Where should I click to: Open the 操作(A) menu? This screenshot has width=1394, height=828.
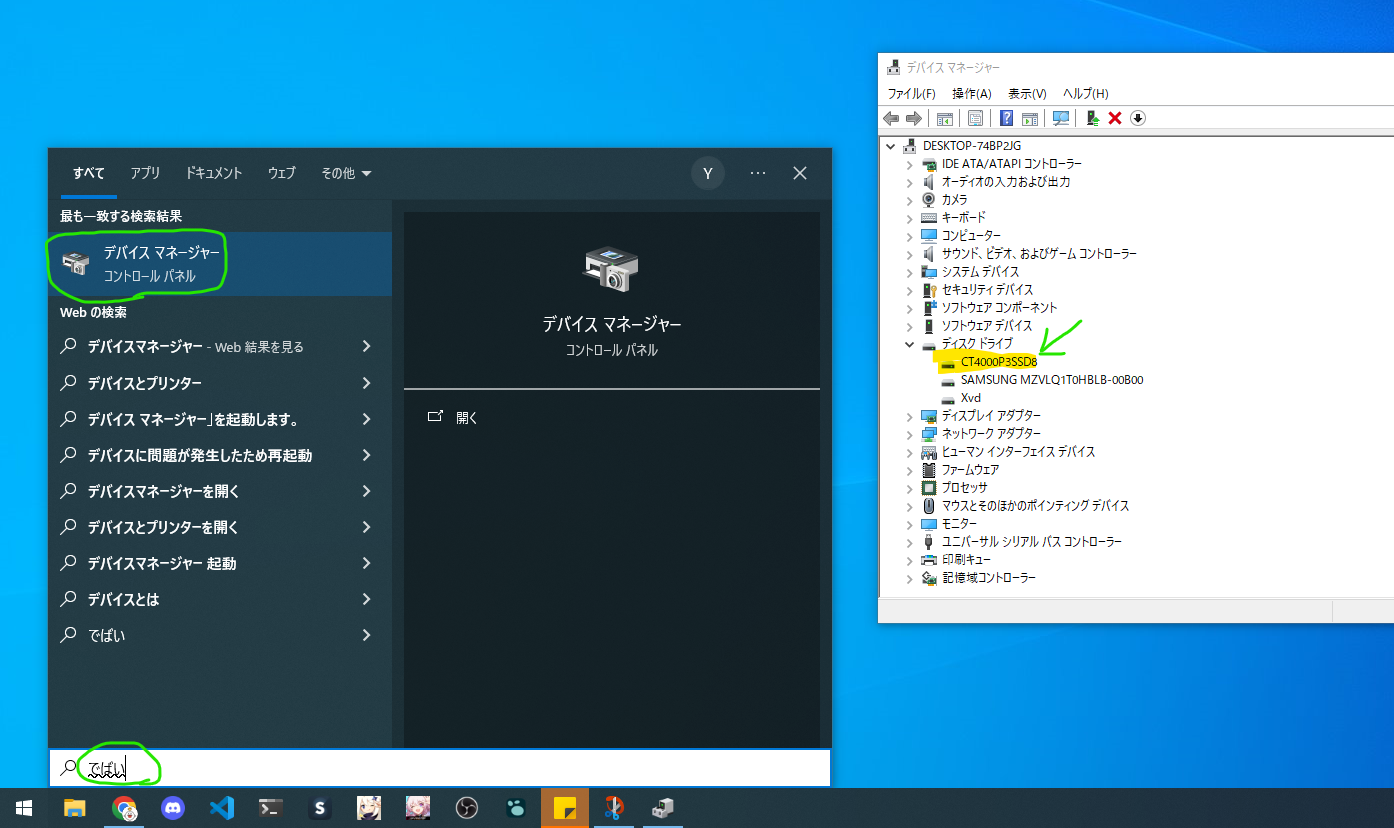(x=971, y=93)
